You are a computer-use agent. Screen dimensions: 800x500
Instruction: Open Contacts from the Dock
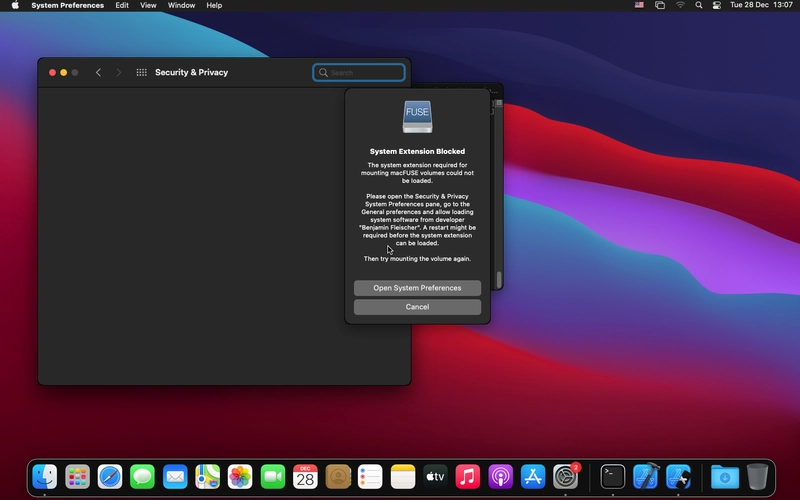pyautogui.click(x=338, y=477)
